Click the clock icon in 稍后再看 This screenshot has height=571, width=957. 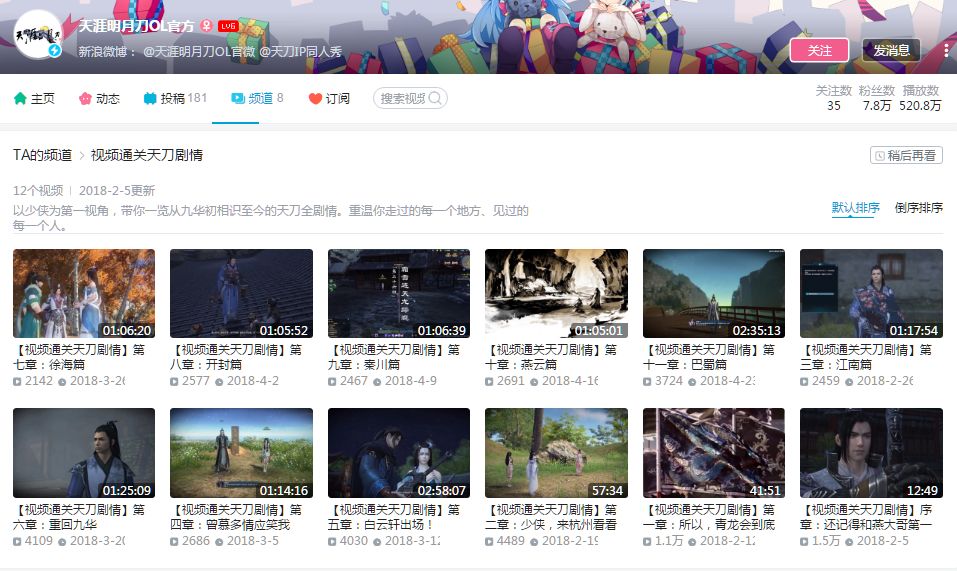[879, 156]
